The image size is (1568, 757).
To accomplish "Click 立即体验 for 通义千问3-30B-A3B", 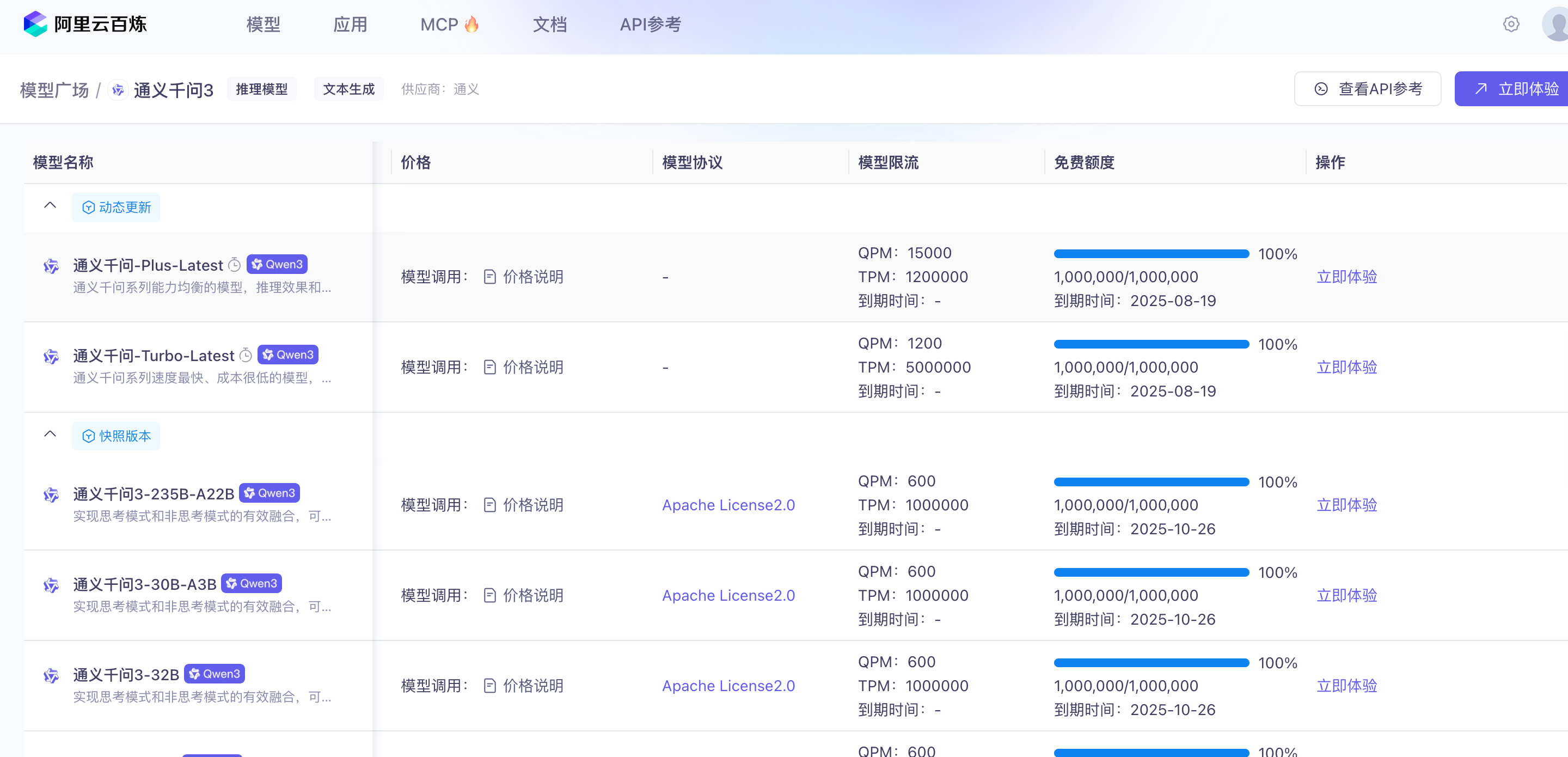I will pos(1346,596).
